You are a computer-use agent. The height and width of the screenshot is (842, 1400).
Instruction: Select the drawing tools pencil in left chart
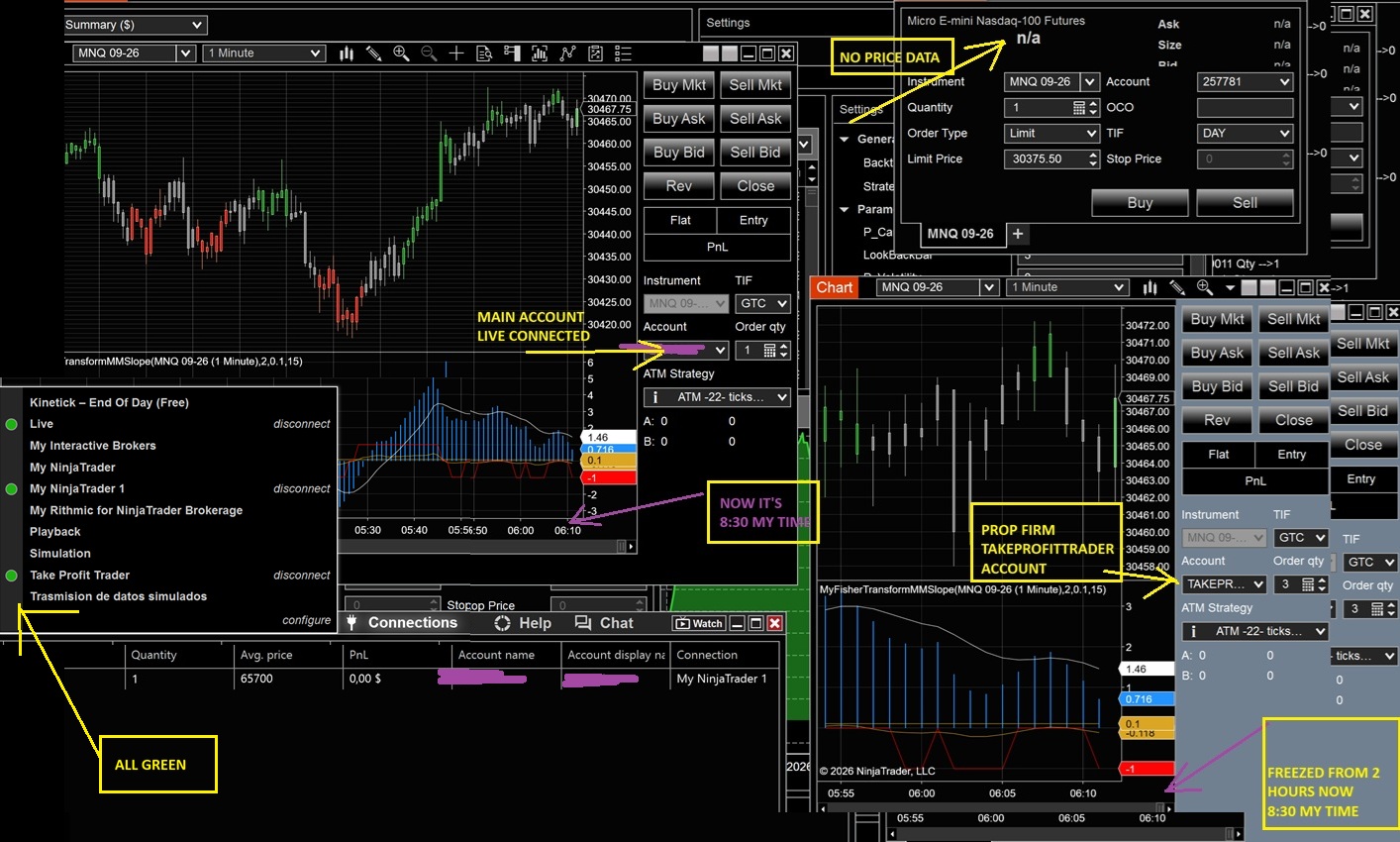tap(373, 53)
